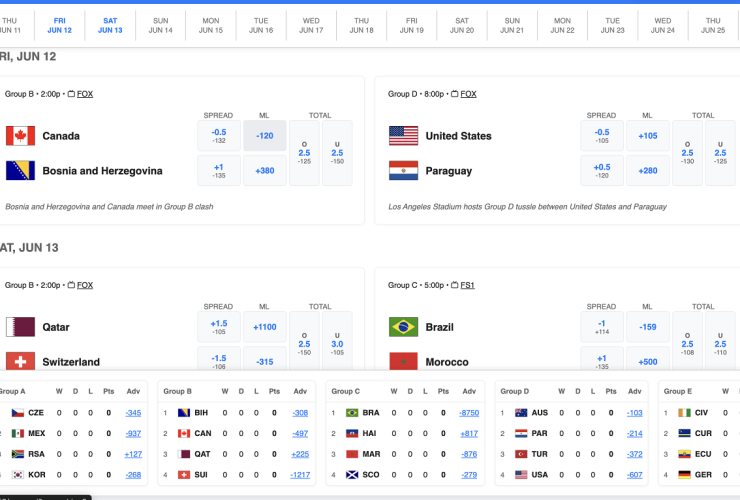Image resolution: width=740 pixels, height=500 pixels.
Task: Click CIV flag in Group E table
Action: tap(684, 413)
